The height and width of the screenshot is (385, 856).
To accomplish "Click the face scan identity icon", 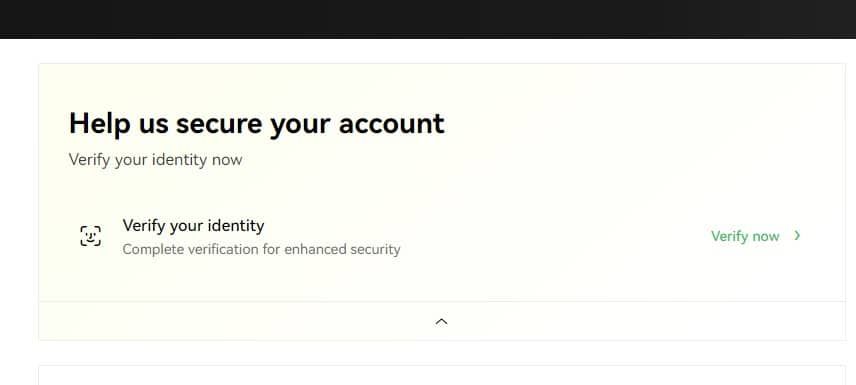I will 91,236.
